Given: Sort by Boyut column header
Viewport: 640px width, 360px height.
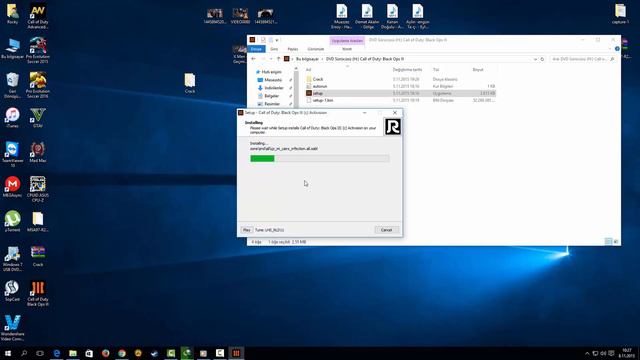Looking at the screenshot, I should click(478, 70).
